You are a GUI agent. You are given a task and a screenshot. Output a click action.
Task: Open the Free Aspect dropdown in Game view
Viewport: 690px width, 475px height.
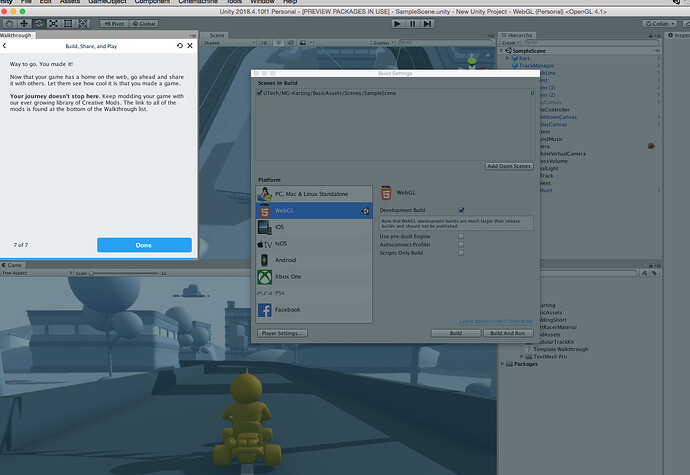[37, 273]
